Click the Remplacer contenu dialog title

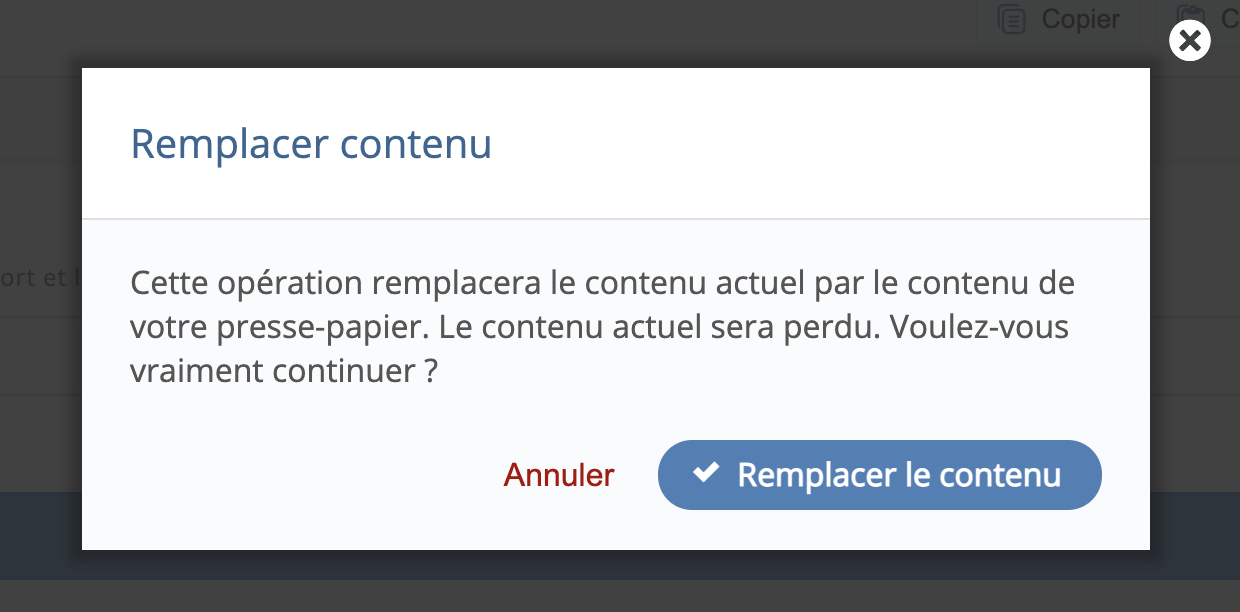(311, 144)
